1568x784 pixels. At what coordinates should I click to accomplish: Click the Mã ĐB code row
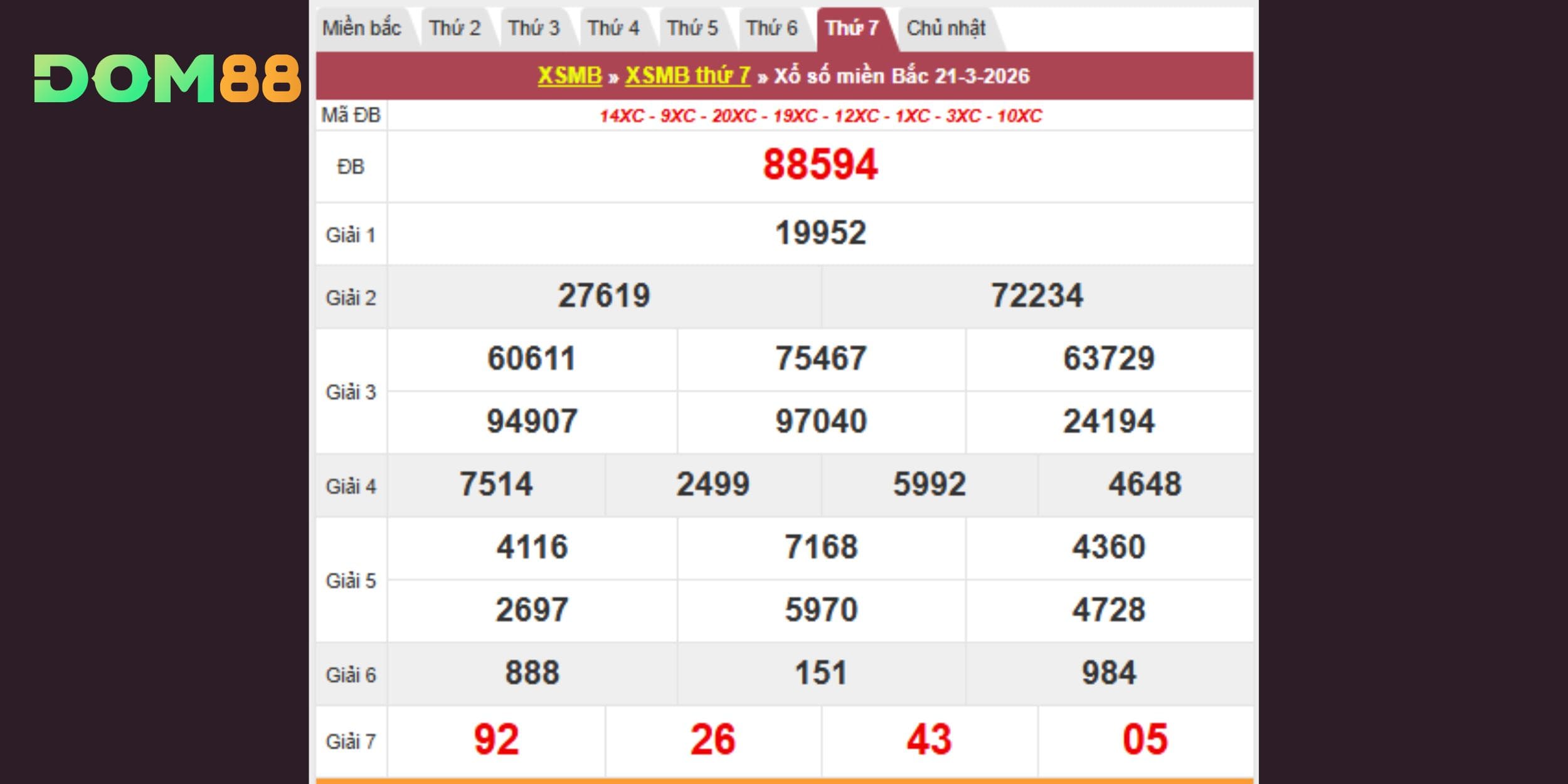(x=820, y=116)
